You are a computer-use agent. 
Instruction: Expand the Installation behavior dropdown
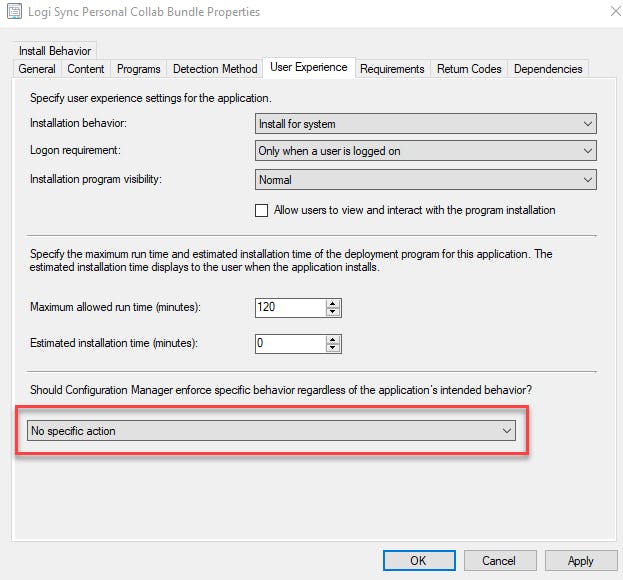tap(426, 124)
